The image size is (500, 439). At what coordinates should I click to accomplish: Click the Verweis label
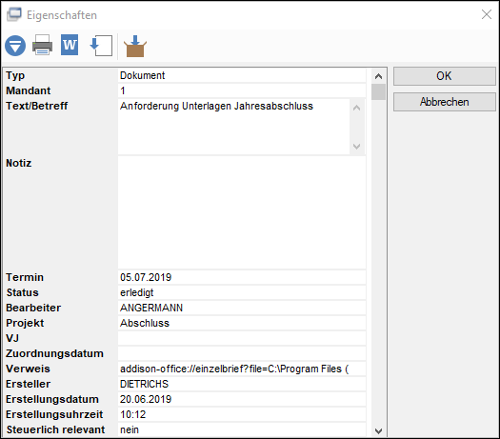[x=28, y=369]
